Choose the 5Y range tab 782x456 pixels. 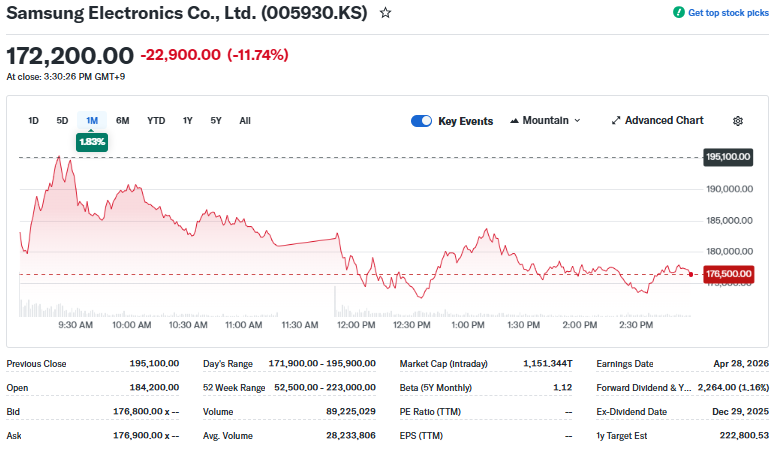216,121
